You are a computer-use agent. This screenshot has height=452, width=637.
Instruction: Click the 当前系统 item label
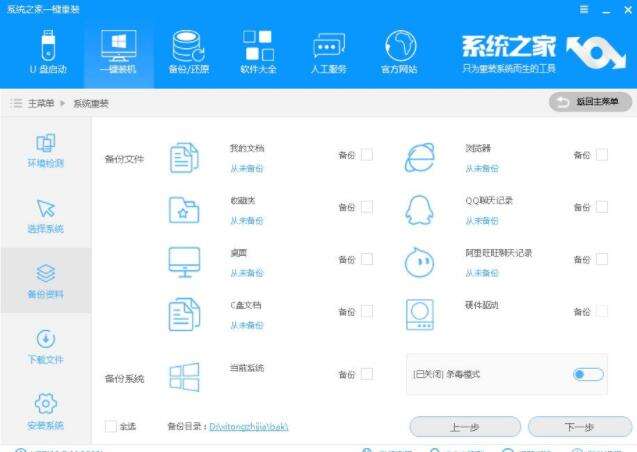point(247,368)
